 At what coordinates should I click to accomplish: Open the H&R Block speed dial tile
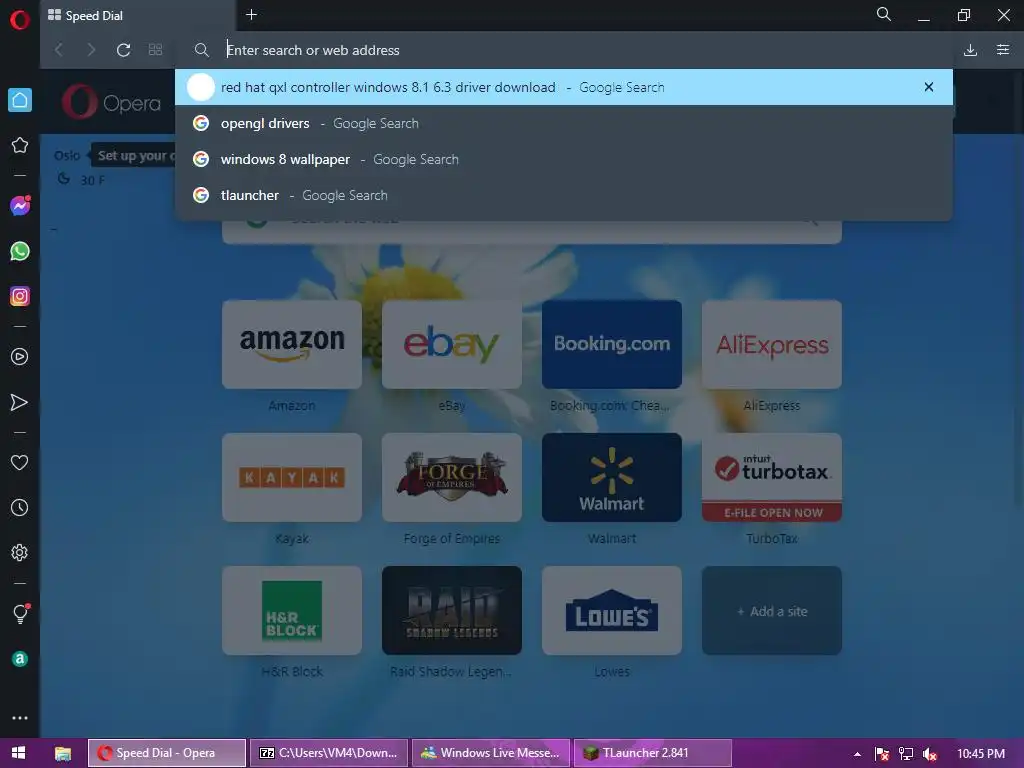292,611
